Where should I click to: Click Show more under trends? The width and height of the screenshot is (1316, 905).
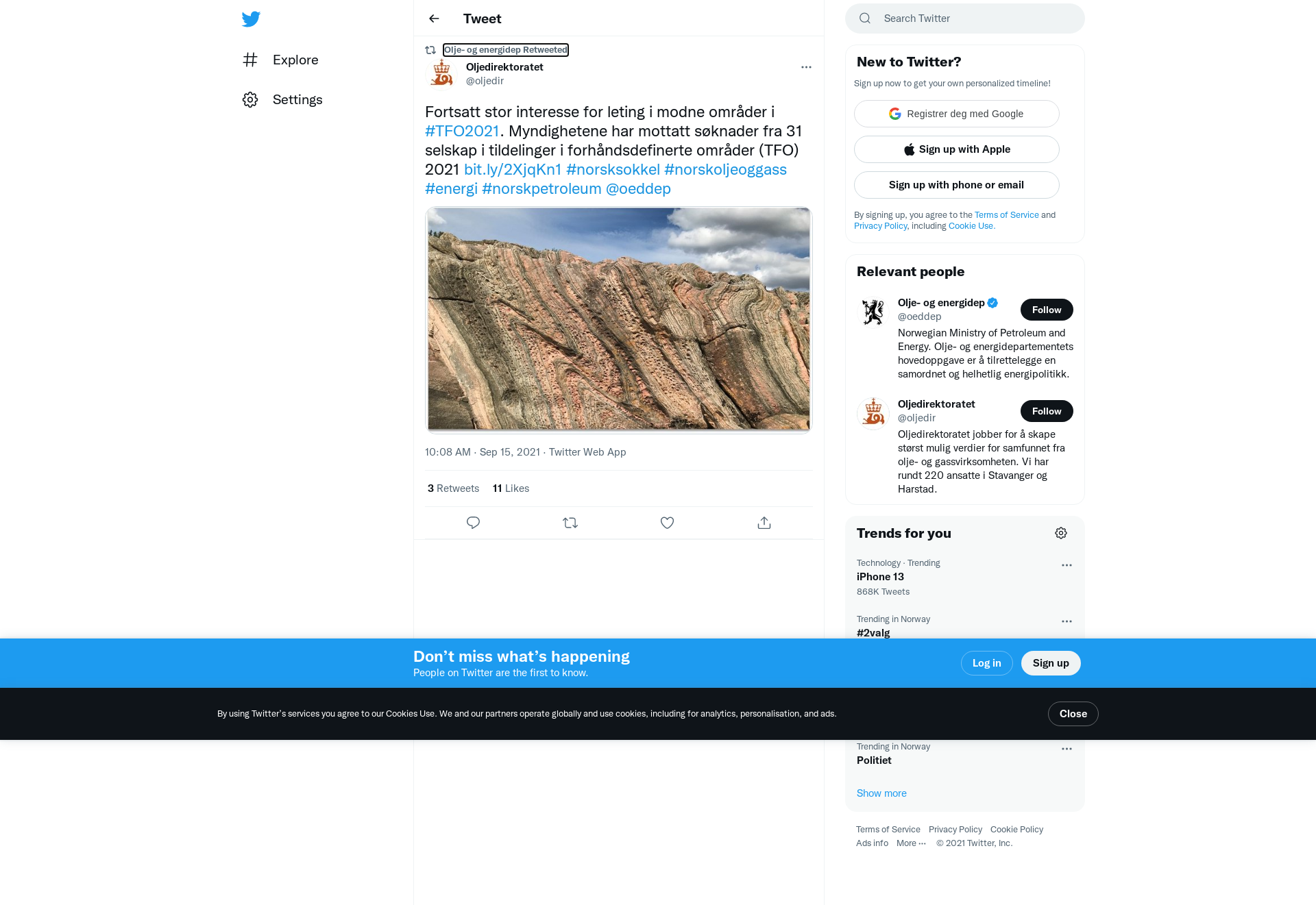[881, 793]
